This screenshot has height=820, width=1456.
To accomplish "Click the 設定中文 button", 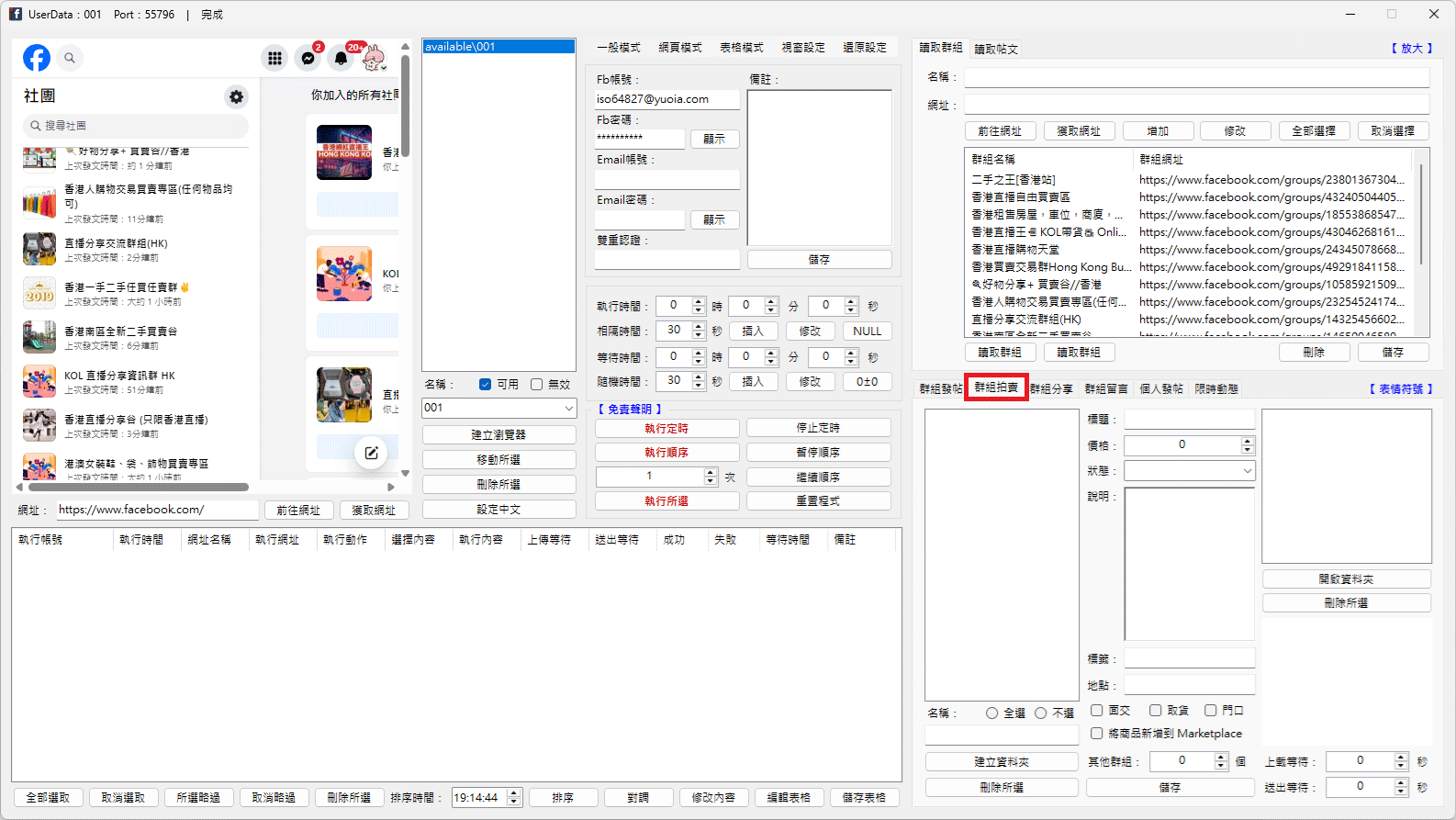I will pyautogui.click(x=498, y=510).
